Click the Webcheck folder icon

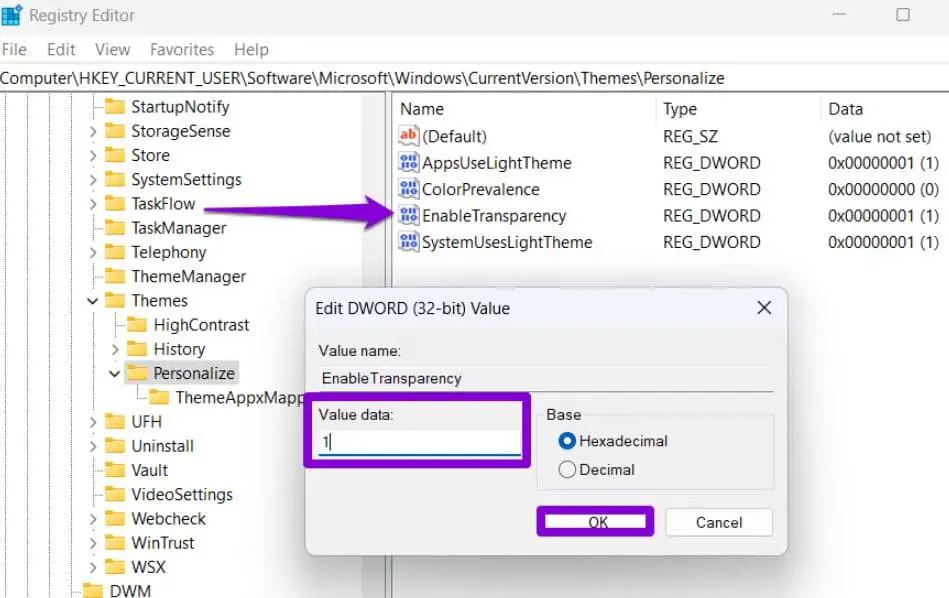coord(114,518)
